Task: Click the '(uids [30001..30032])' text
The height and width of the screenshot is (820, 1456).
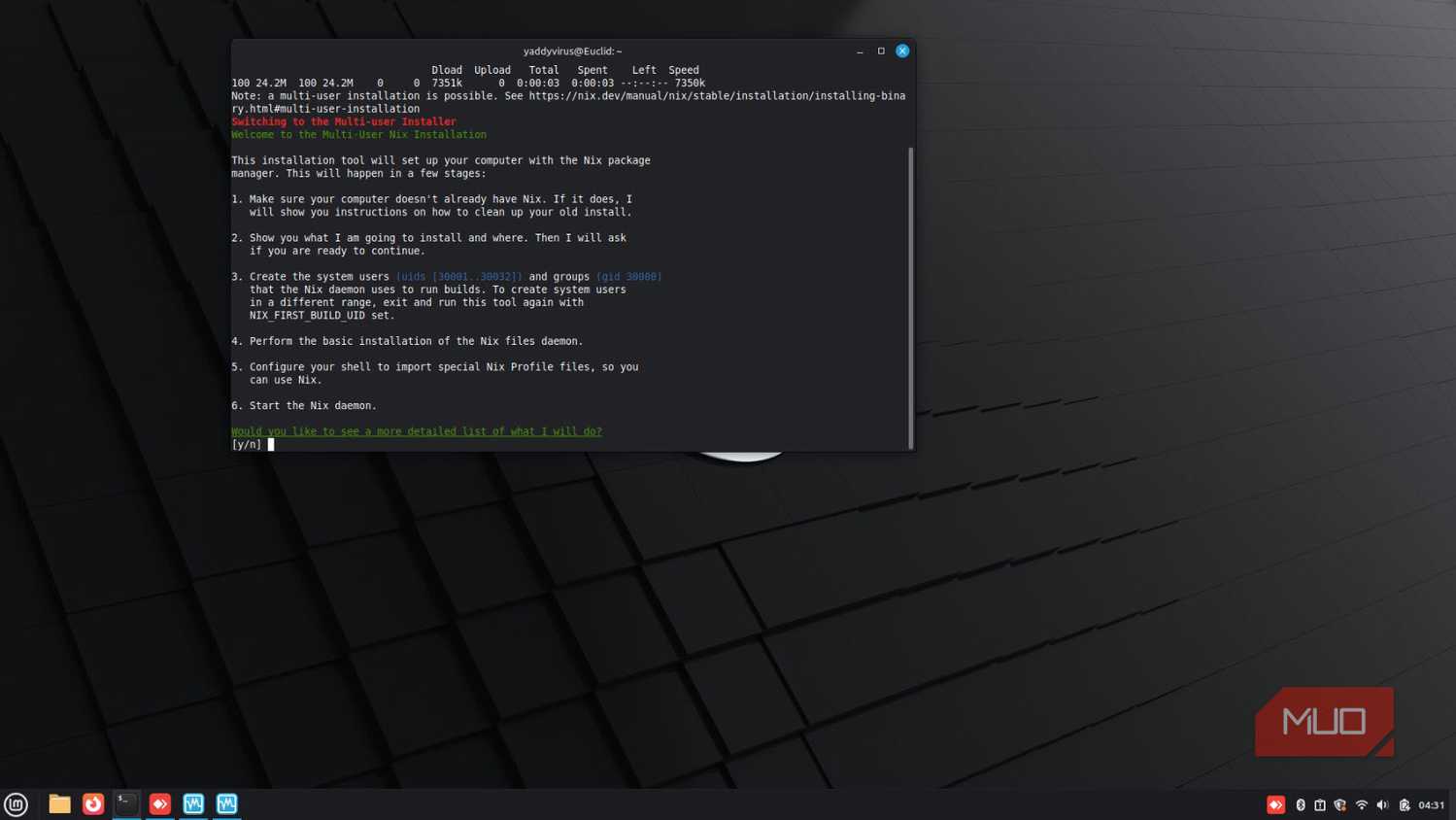Action: pos(458,277)
